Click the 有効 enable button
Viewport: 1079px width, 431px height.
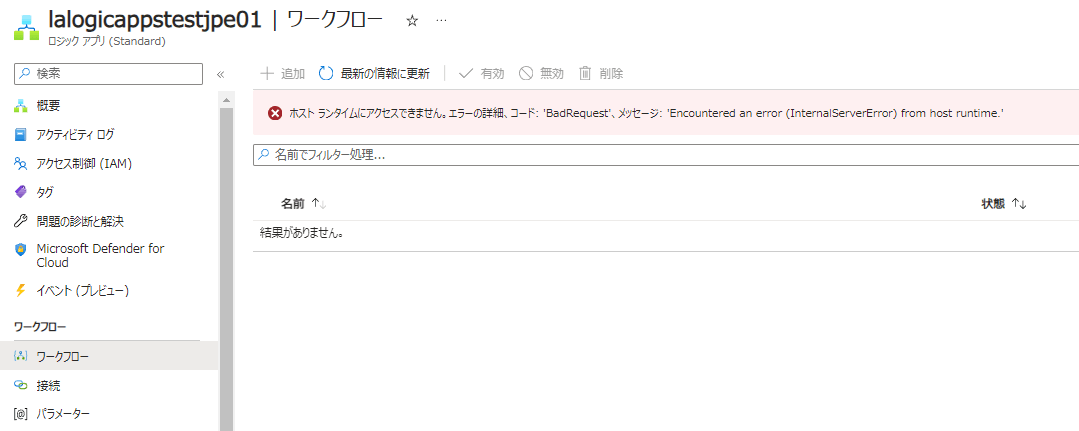tap(481, 74)
